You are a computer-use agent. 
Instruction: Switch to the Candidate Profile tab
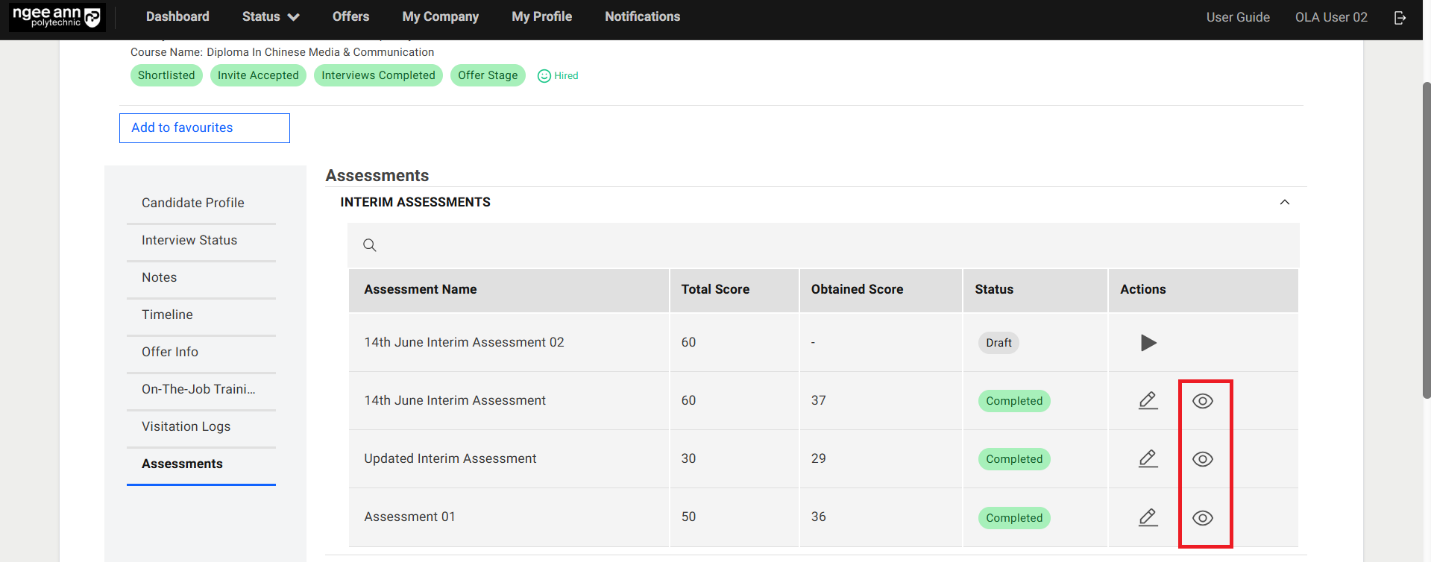pyautogui.click(x=193, y=203)
